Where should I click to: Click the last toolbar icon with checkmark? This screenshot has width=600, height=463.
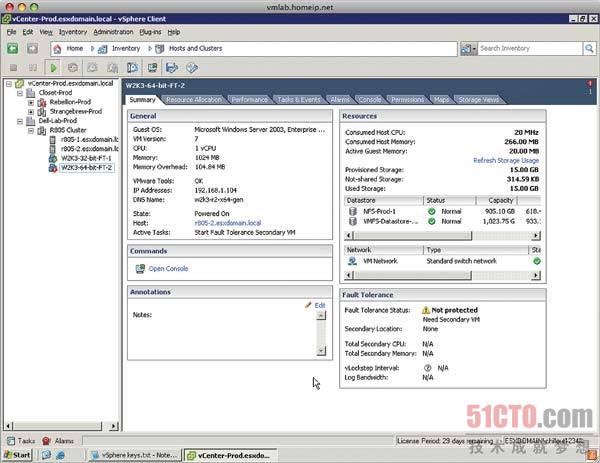tap(192, 68)
